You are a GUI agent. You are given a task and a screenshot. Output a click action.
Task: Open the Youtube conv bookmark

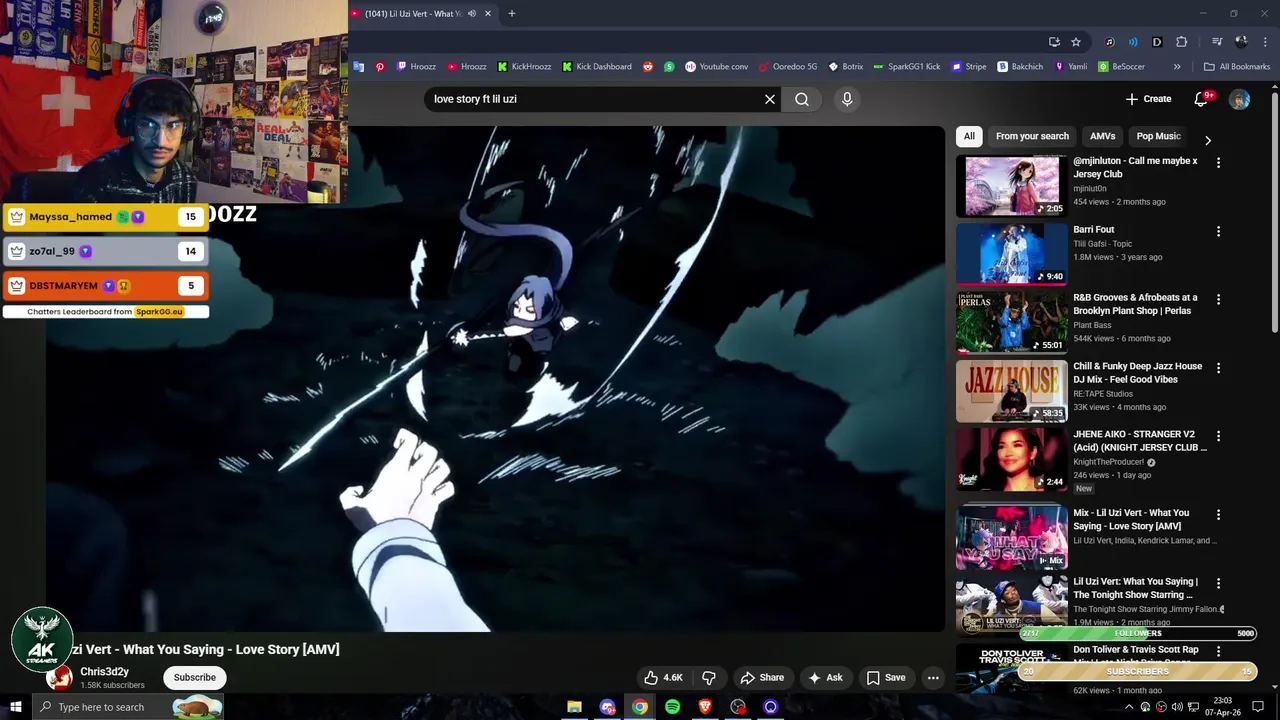click(x=716, y=67)
